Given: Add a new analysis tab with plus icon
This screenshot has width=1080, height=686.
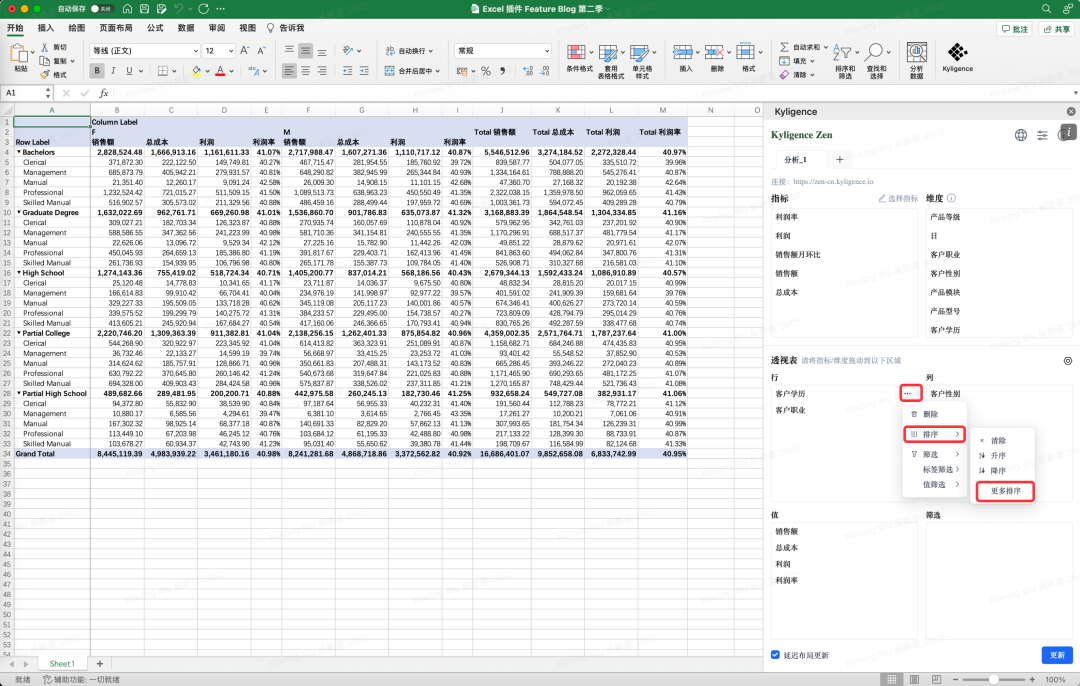Looking at the screenshot, I should pyautogui.click(x=839, y=159).
